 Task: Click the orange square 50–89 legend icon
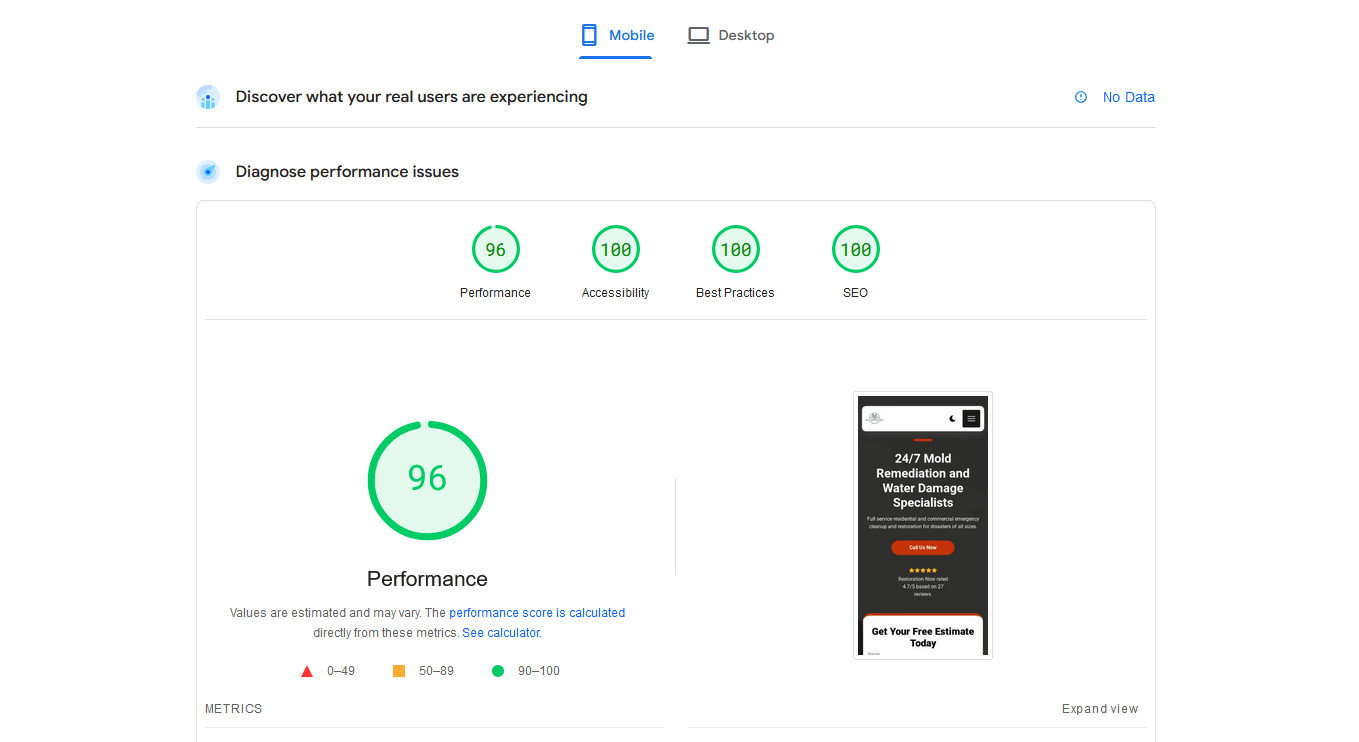point(399,671)
